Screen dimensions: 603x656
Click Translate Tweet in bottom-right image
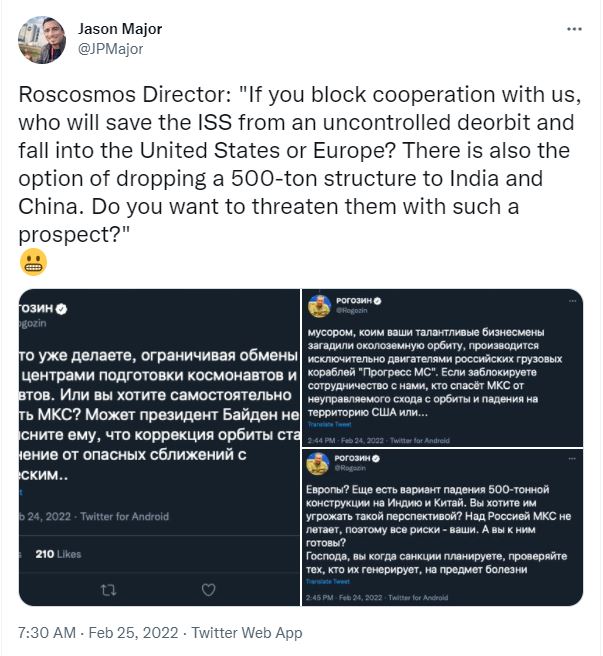click(328, 580)
